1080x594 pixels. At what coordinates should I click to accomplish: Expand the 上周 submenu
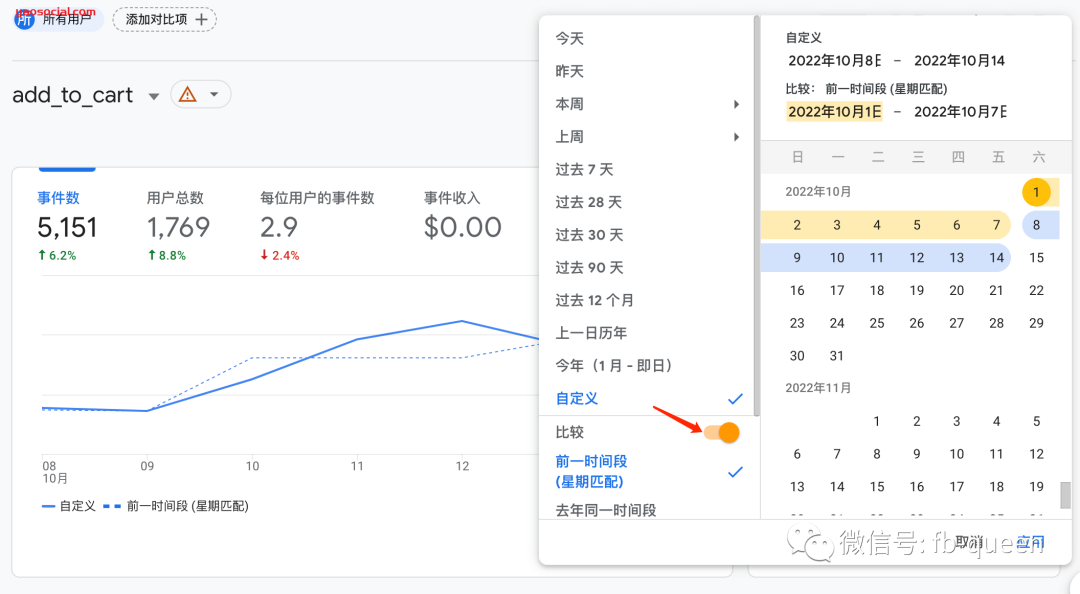coord(736,136)
